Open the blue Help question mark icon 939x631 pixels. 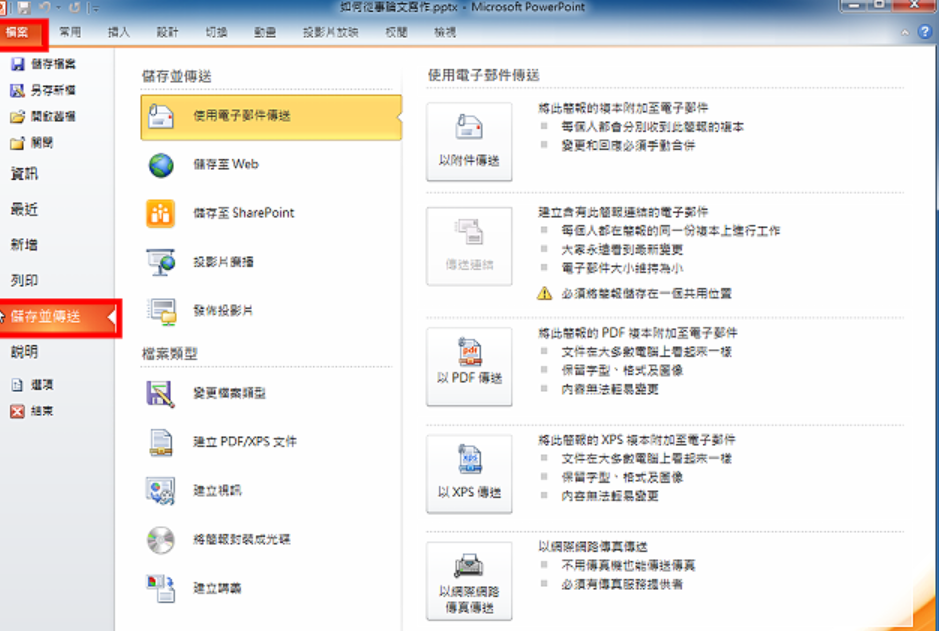(x=925, y=32)
